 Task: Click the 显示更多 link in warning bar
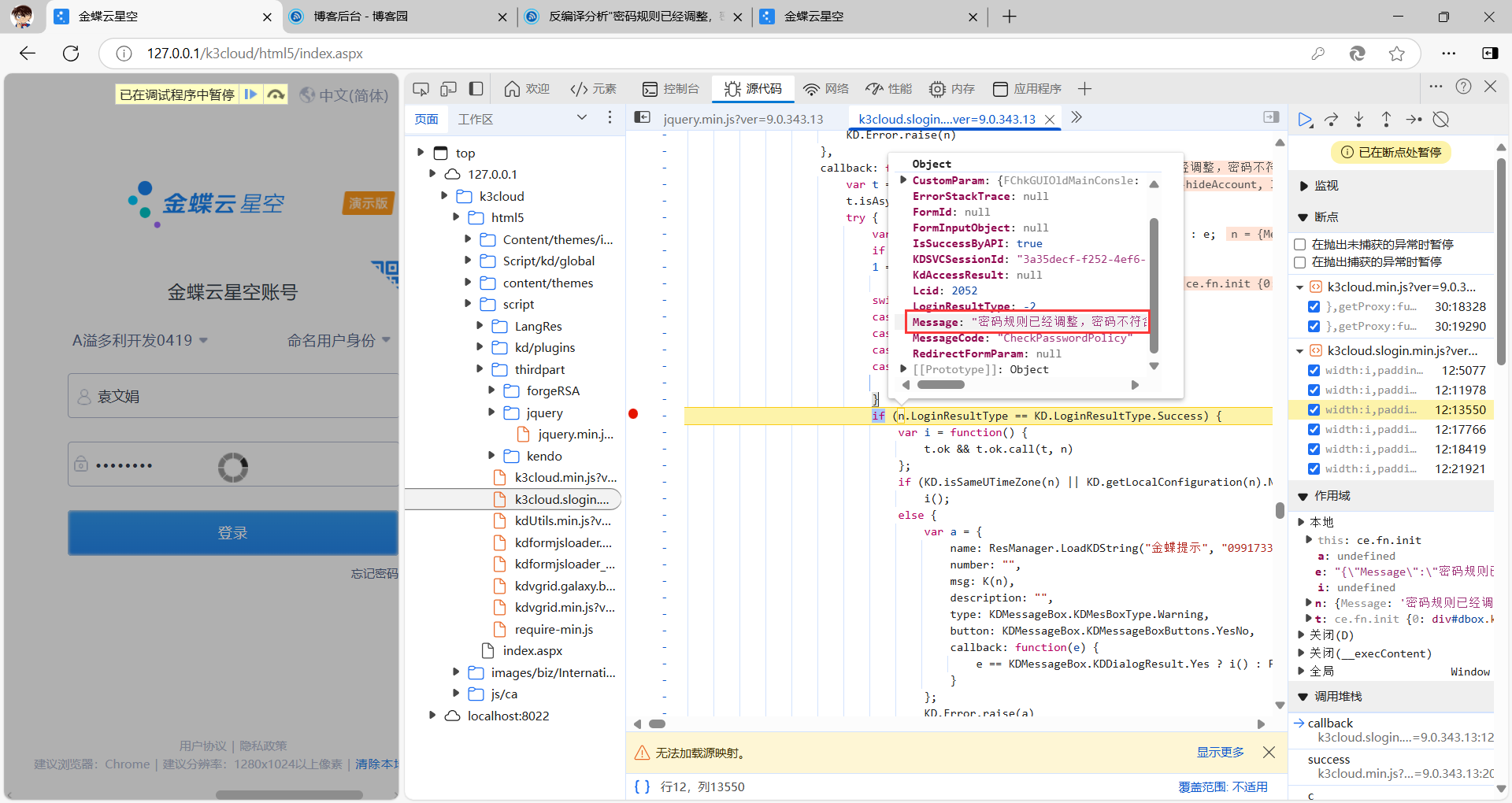[x=1220, y=753]
